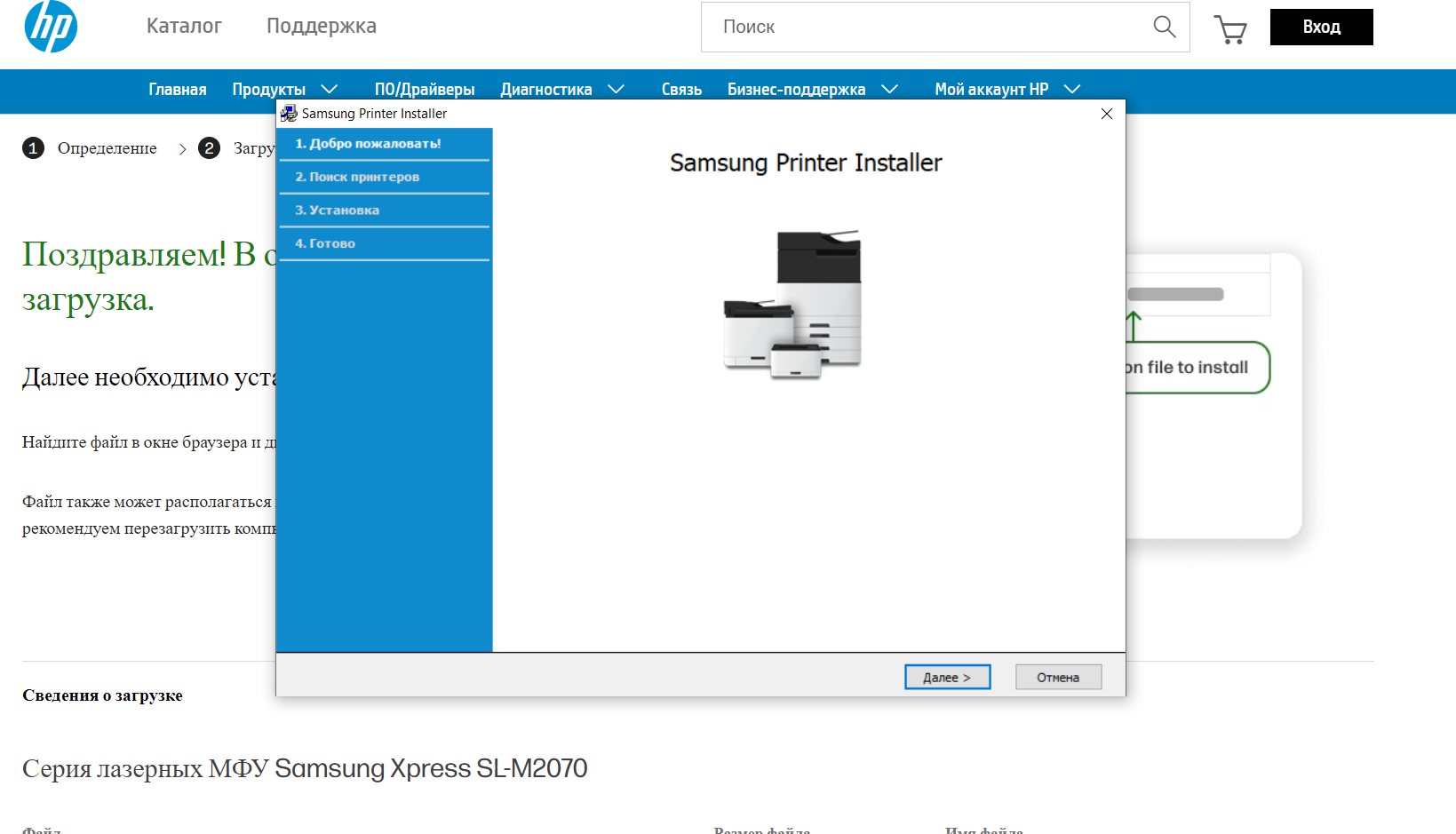This screenshot has width=1456, height=834.
Task: Expand the Мой аккаунт HP dropdown
Action: click(x=1071, y=89)
